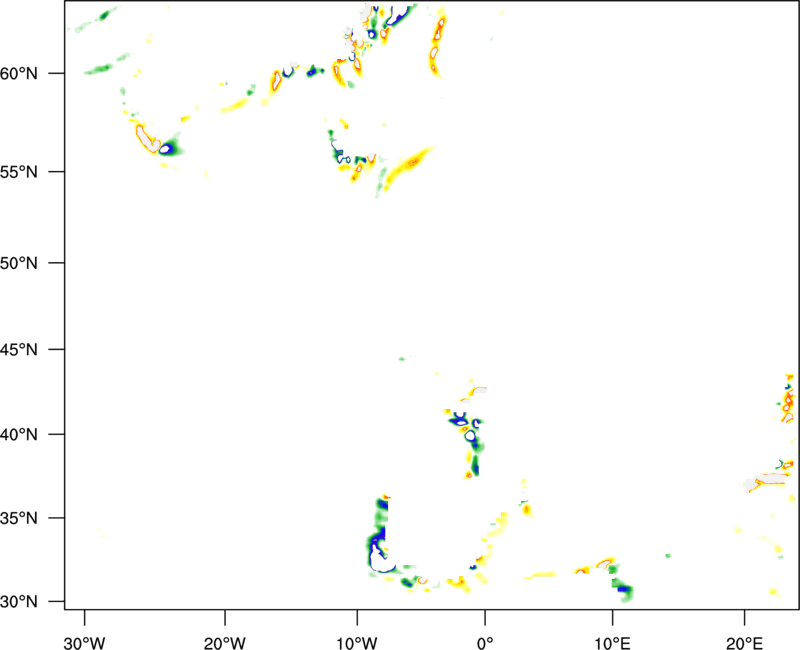Click the 20°E longitude axis label
The width and height of the screenshot is (800, 650).
[744, 643]
